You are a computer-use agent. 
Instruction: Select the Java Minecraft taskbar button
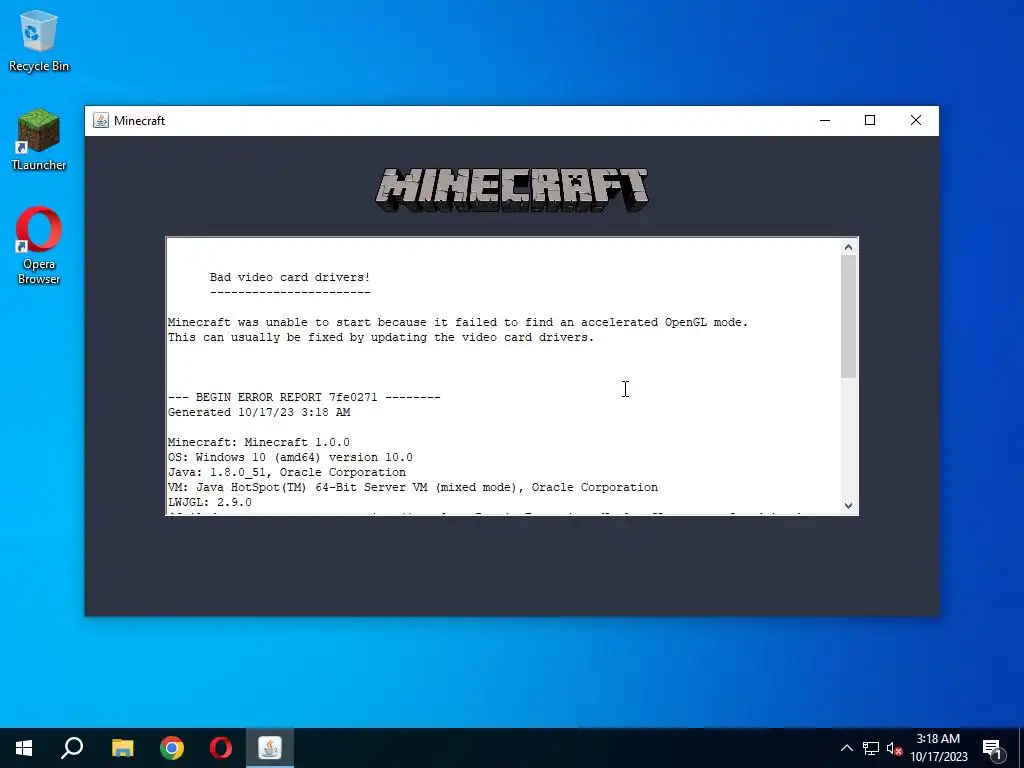270,748
